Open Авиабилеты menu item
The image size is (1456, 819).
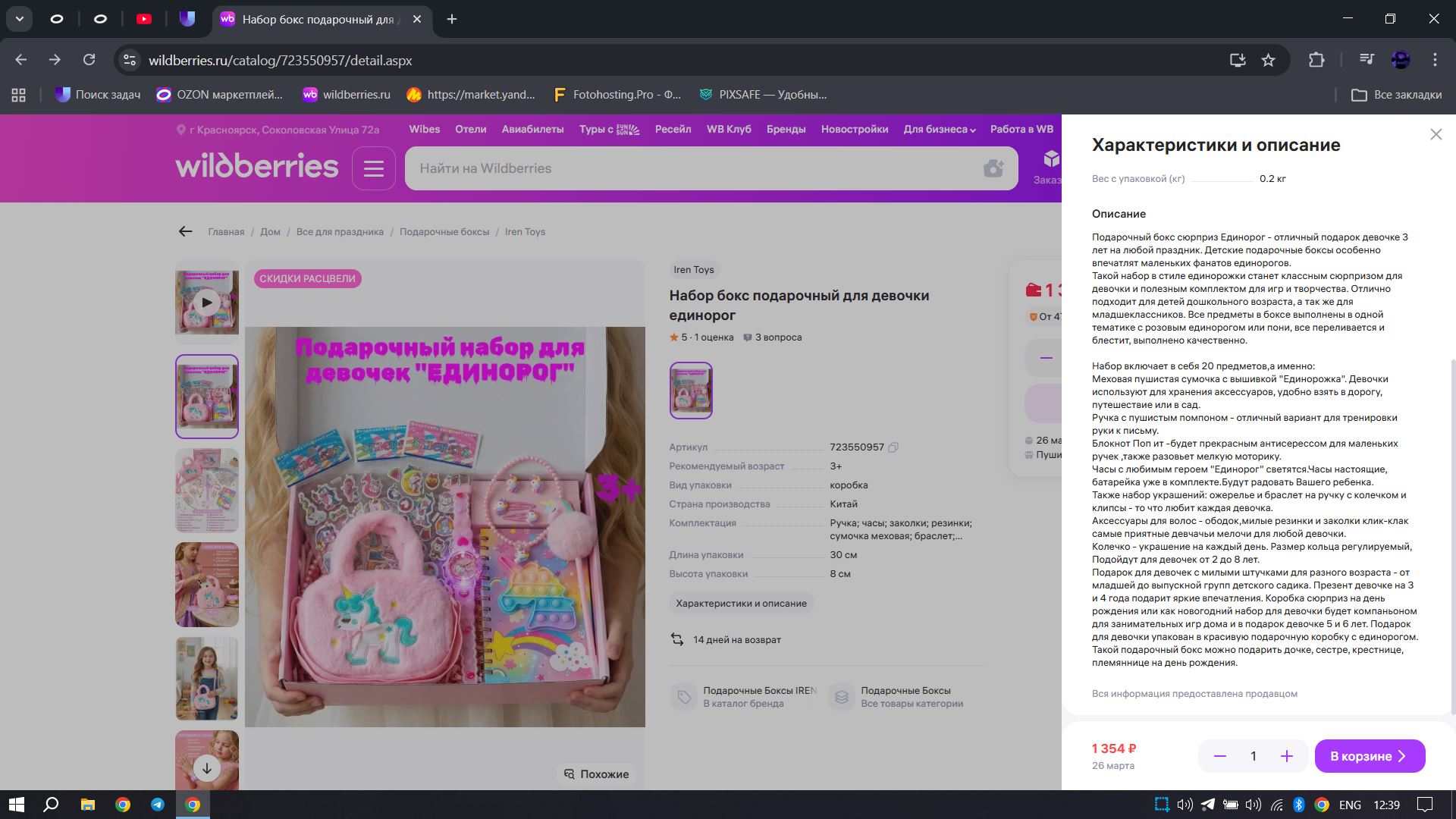click(x=532, y=130)
